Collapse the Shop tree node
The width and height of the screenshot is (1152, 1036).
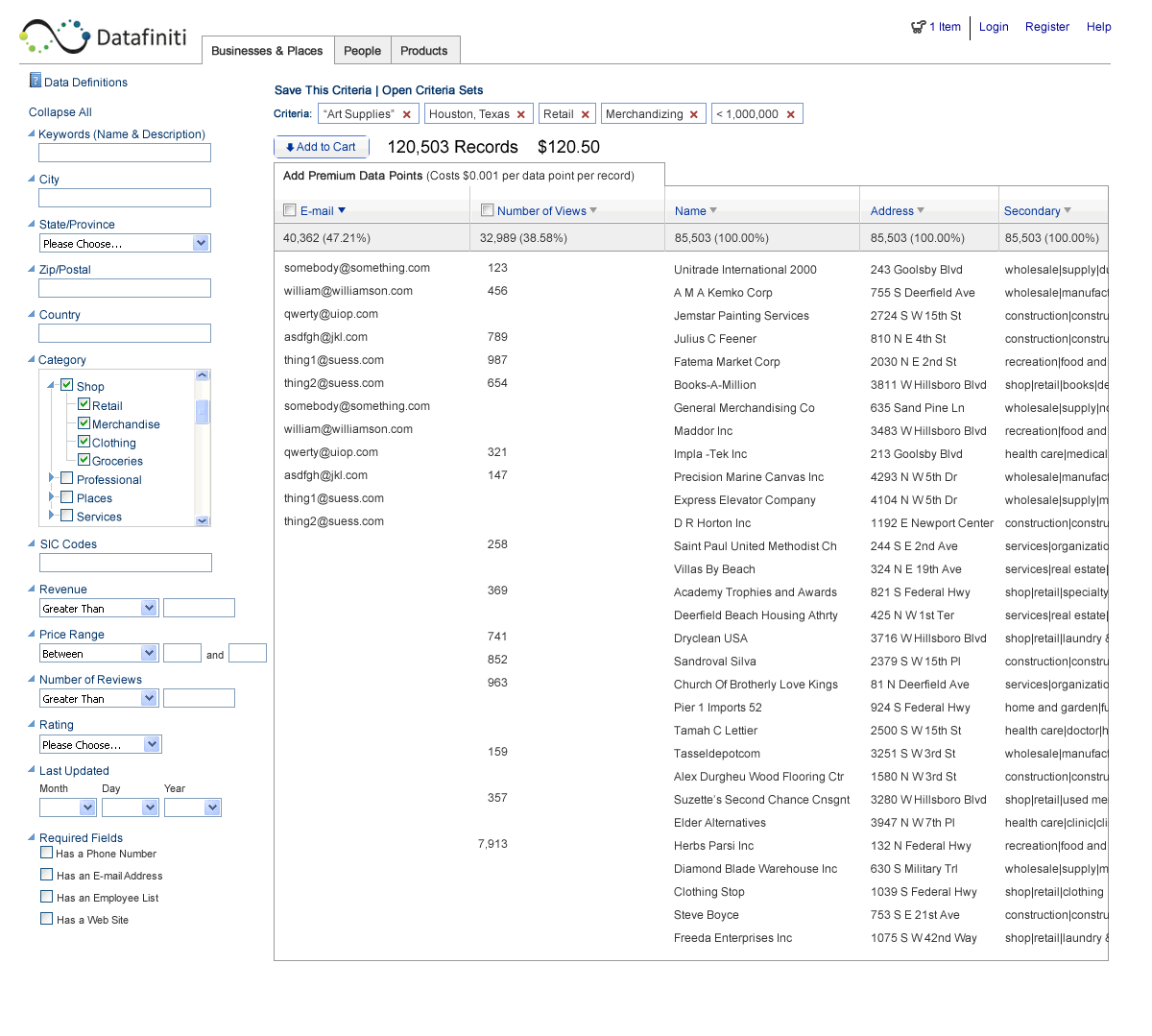coord(51,386)
